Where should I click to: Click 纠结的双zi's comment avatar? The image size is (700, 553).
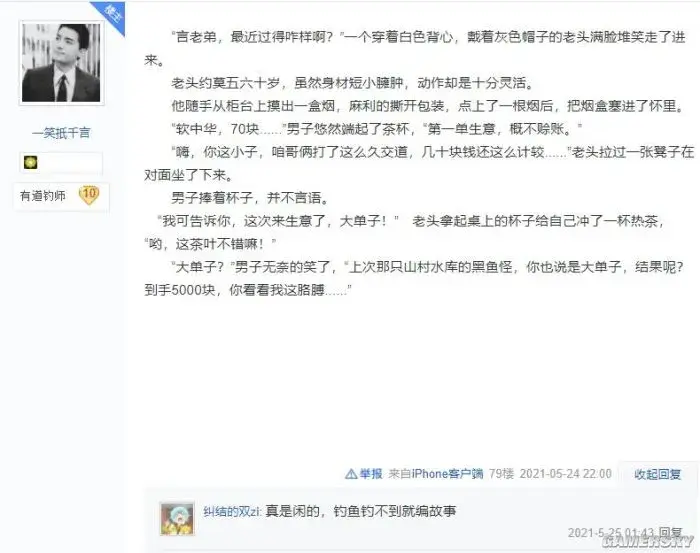(177, 518)
